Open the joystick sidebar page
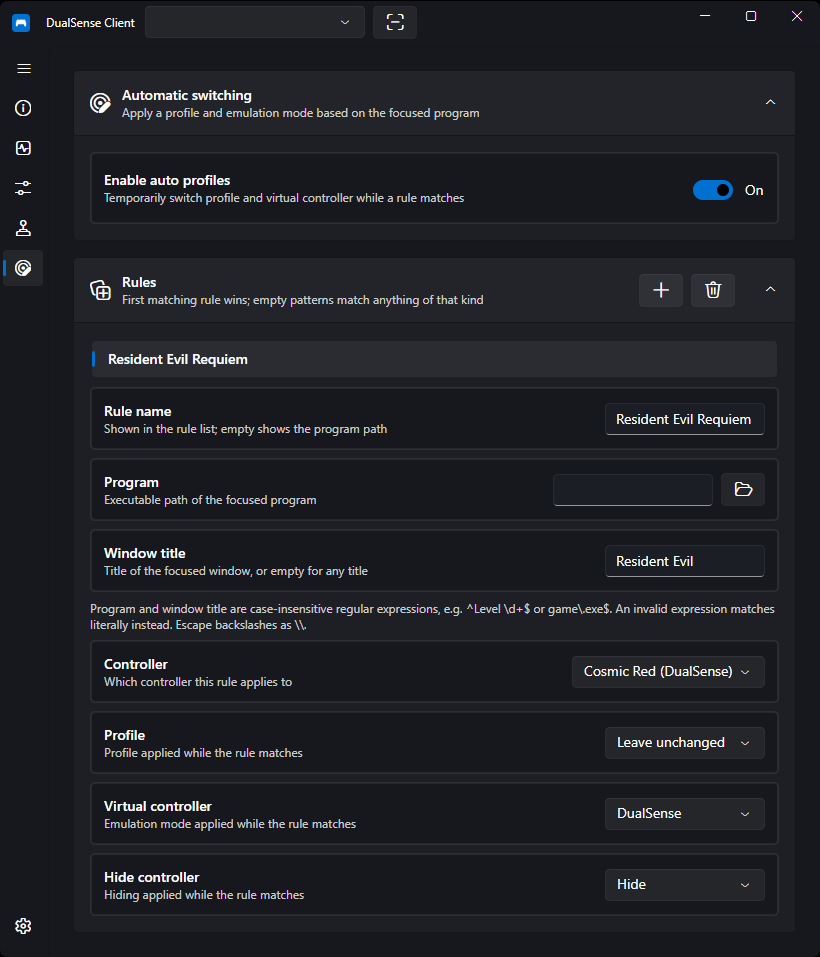The image size is (820, 957). [23, 228]
